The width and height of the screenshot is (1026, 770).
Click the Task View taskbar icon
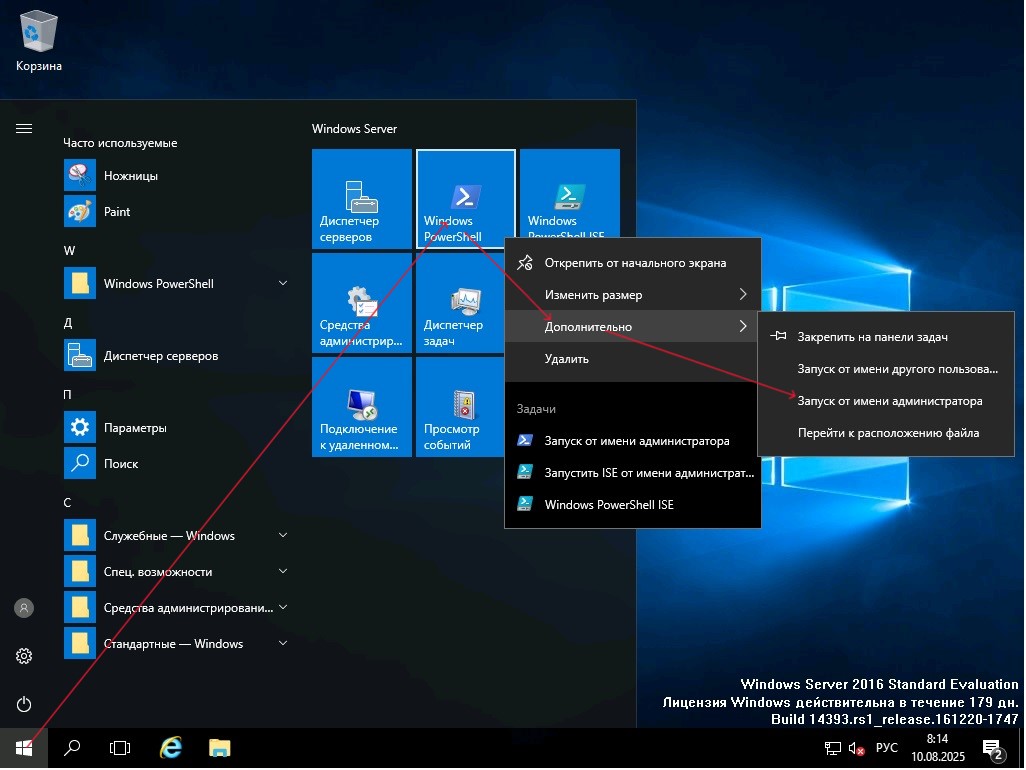pyautogui.click(x=120, y=747)
